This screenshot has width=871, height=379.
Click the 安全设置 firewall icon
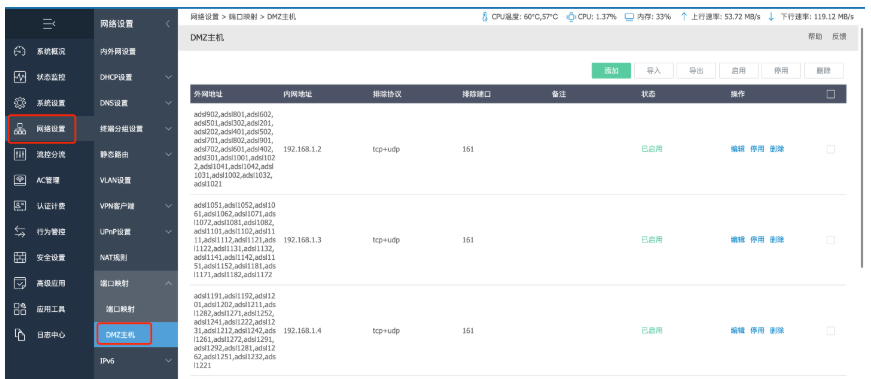click(x=20, y=257)
